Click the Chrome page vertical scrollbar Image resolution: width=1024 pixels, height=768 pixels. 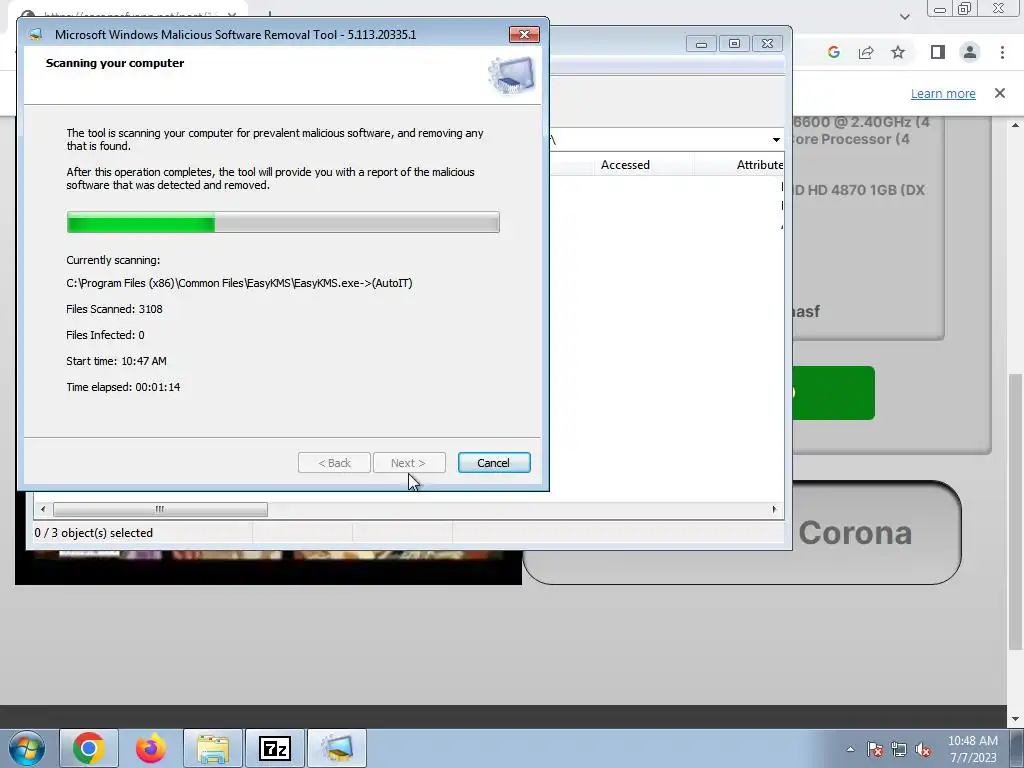coord(1015,511)
